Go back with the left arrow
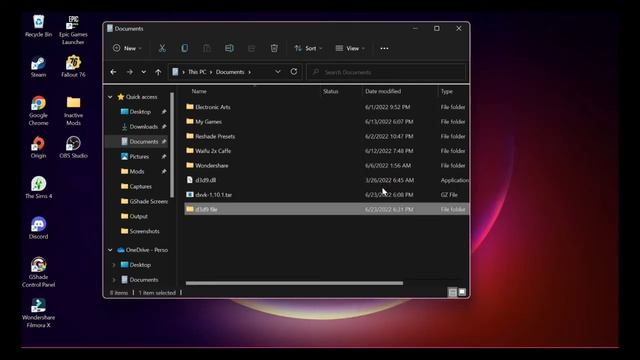The image size is (640, 360). click(x=113, y=72)
